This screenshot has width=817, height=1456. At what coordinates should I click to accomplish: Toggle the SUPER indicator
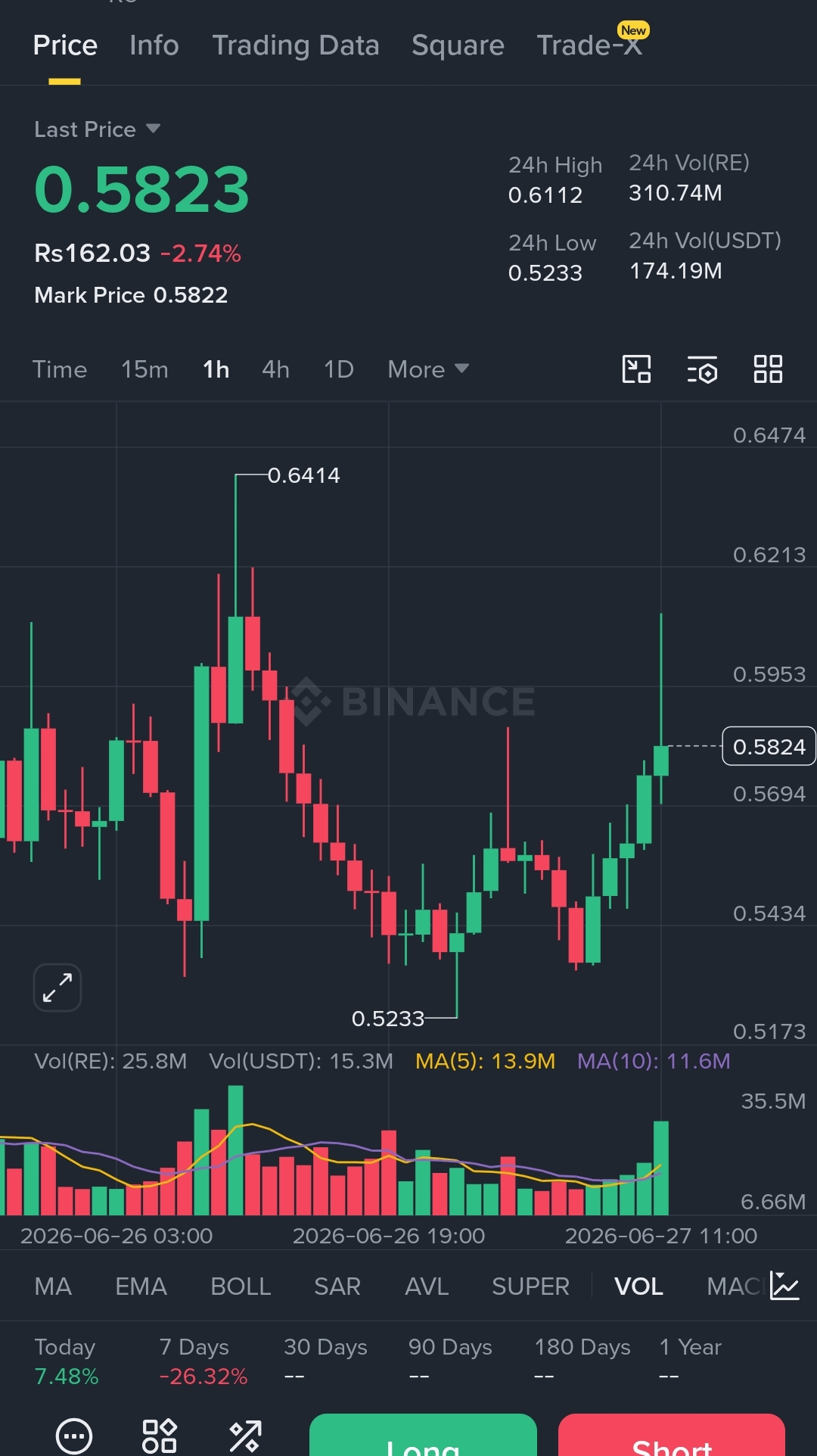[x=530, y=1286]
